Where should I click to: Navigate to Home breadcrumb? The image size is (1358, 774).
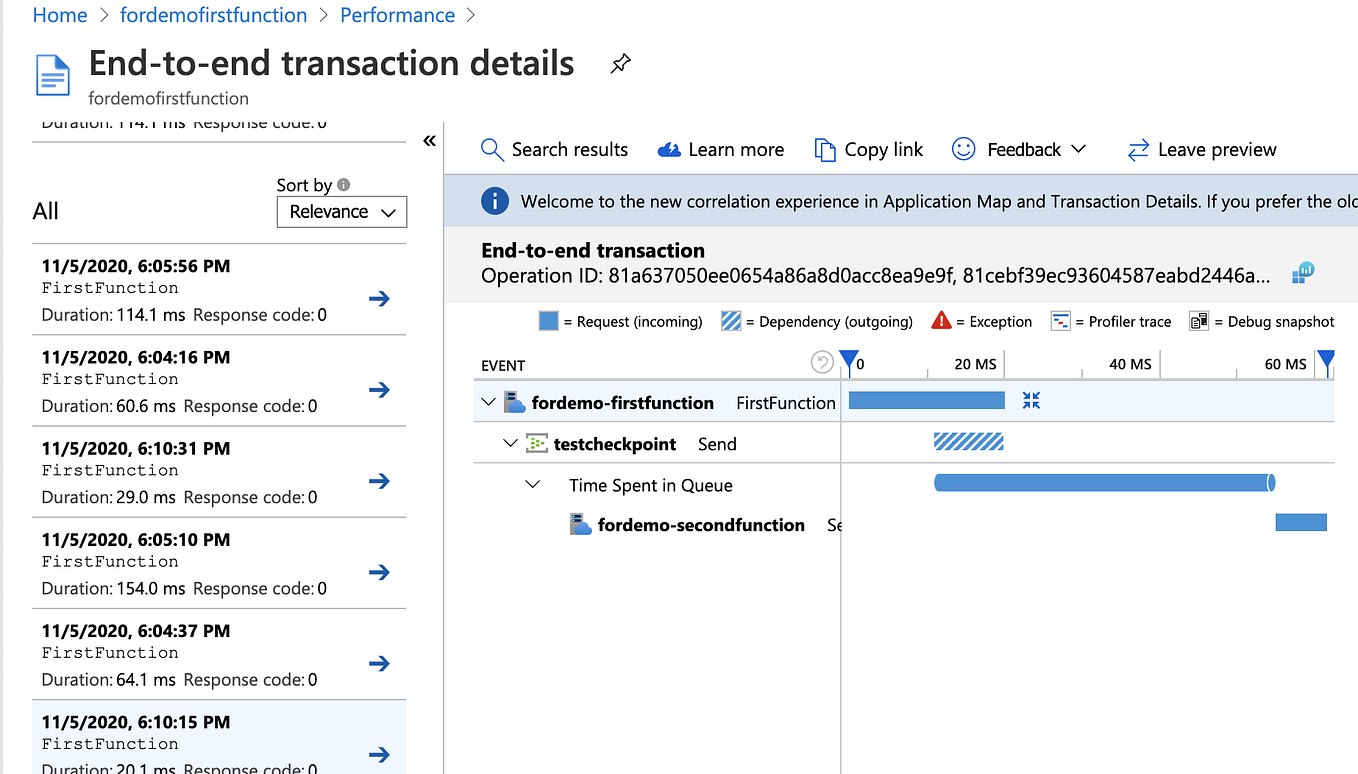coord(59,15)
